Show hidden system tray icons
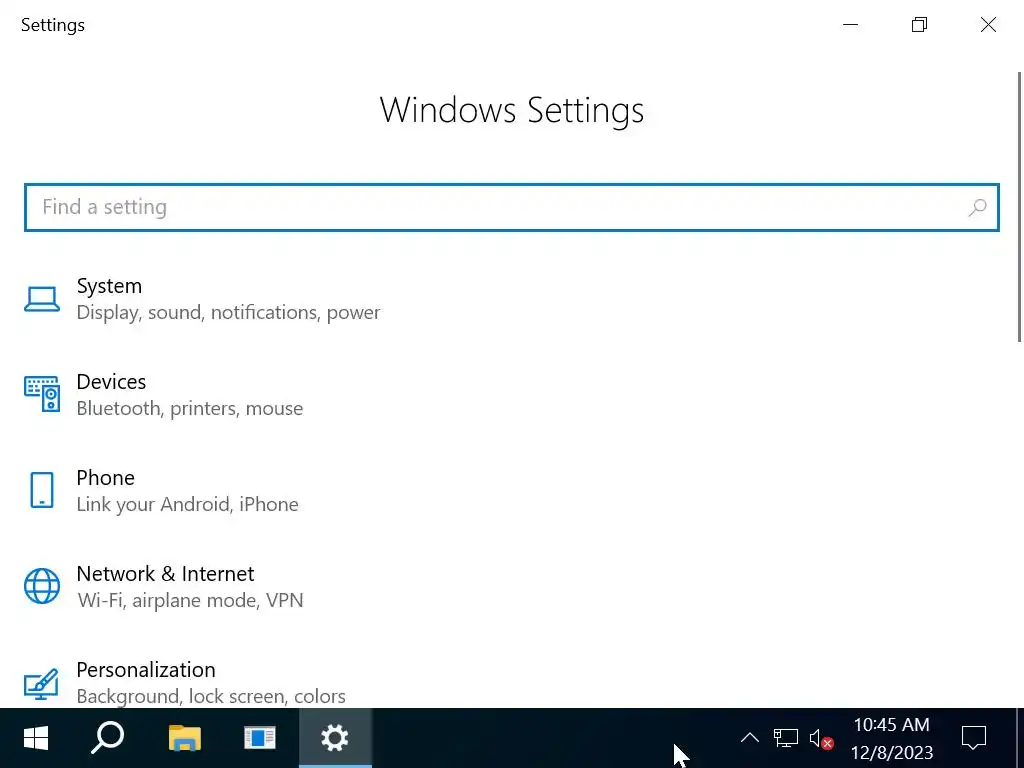 pyautogui.click(x=750, y=739)
